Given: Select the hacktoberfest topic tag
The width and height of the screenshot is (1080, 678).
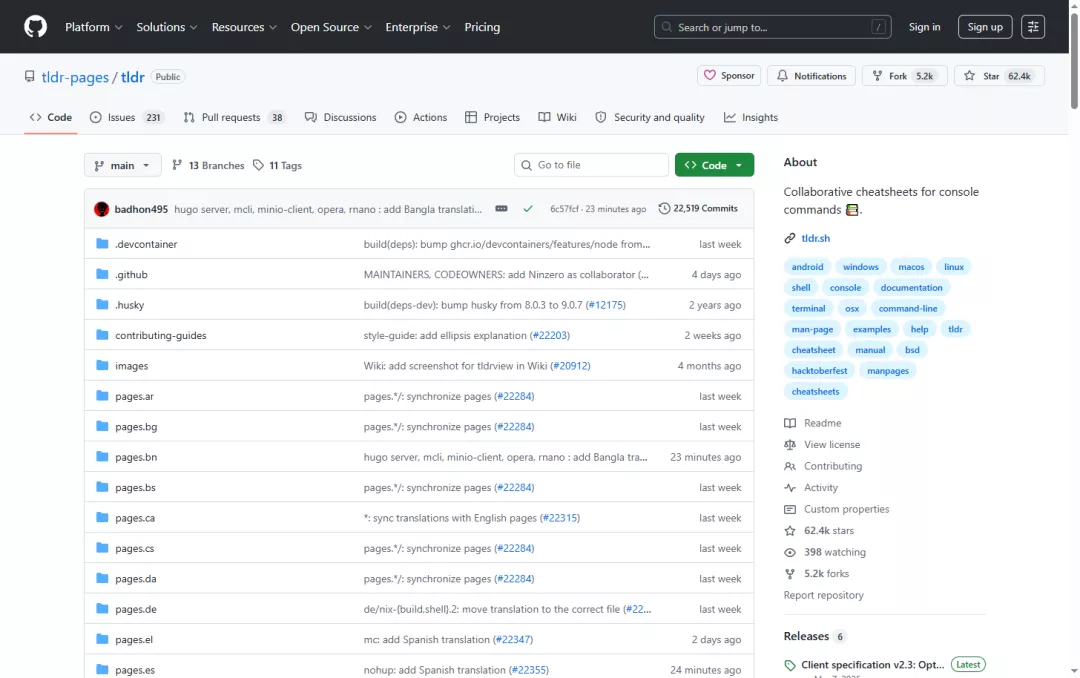Looking at the screenshot, I should [x=819, y=371].
